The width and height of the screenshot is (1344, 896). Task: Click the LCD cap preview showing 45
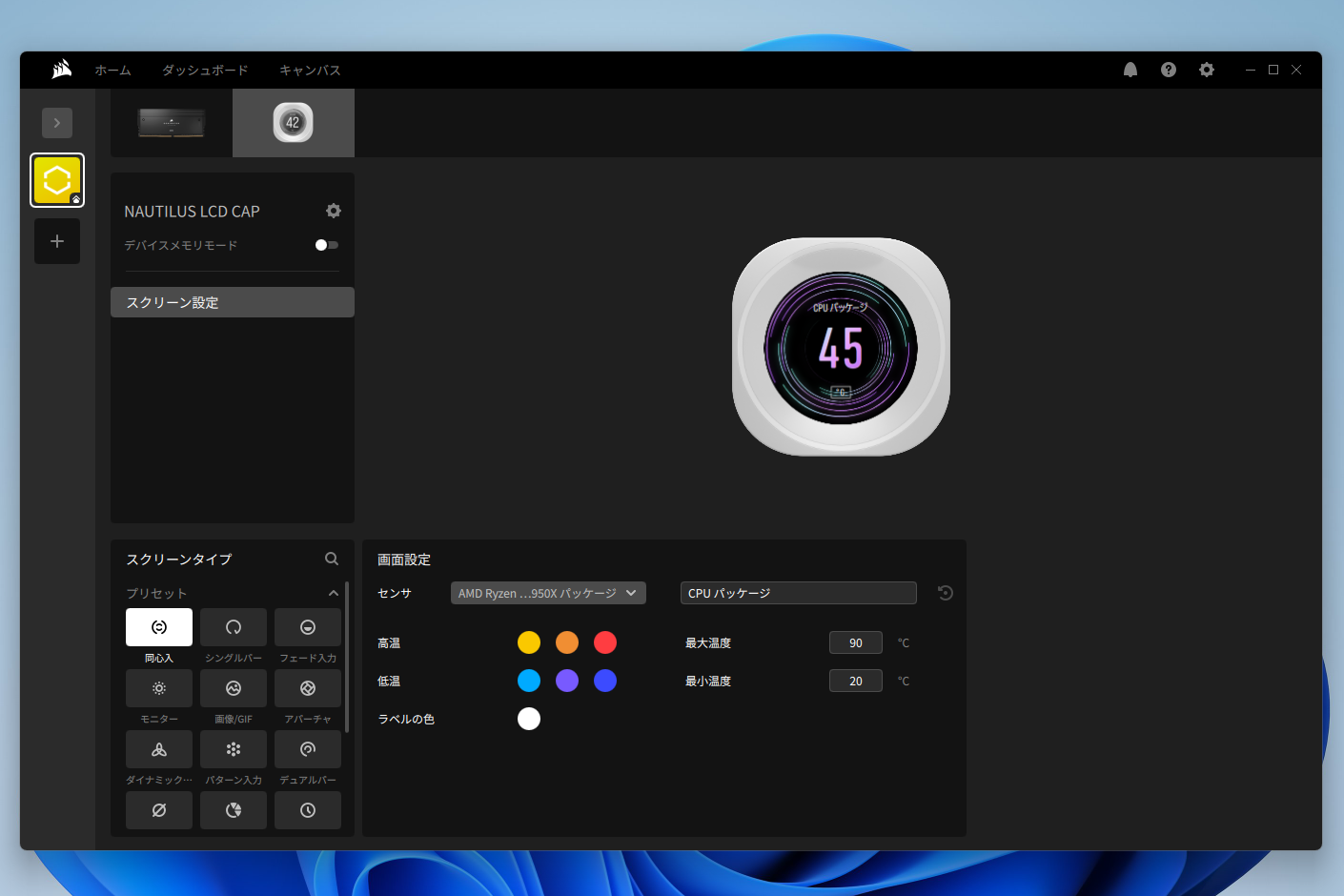point(841,347)
